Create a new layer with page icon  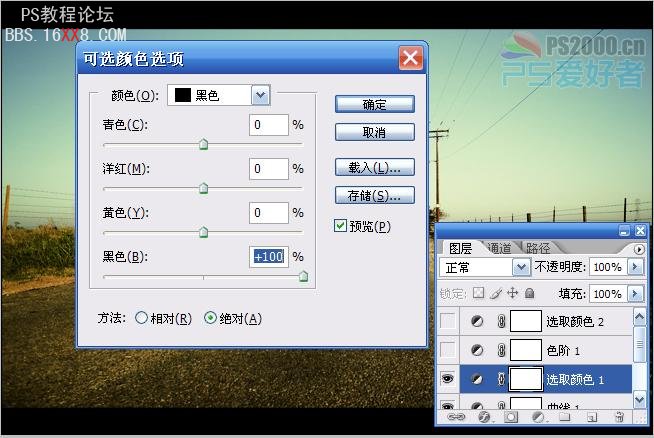[592, 416]
